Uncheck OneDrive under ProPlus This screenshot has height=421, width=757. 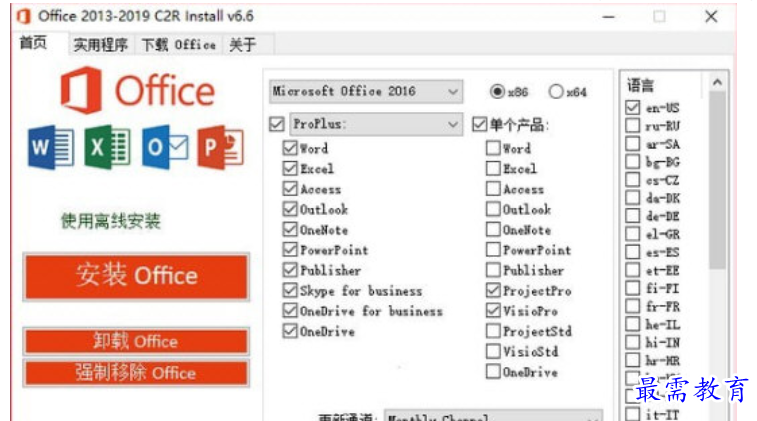(290, 331)
